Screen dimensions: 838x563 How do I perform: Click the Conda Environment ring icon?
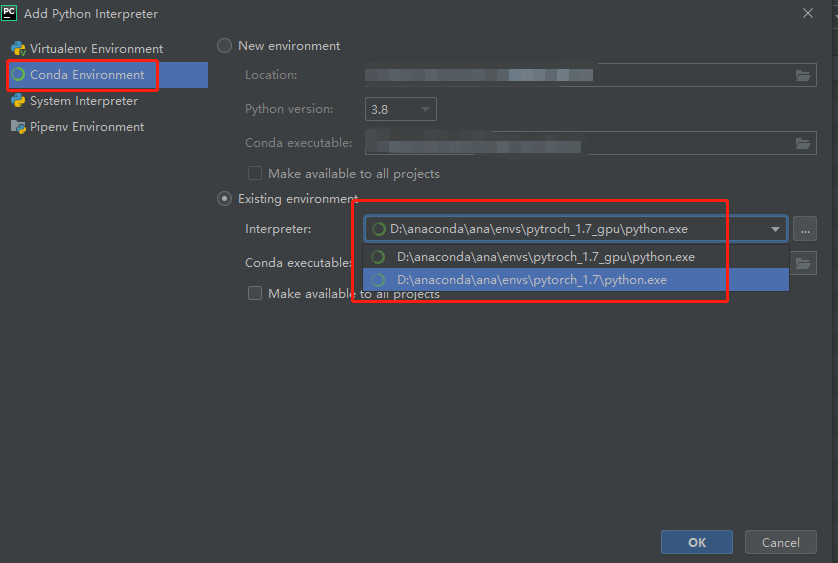pyautogui.click(x=18, y=75)
